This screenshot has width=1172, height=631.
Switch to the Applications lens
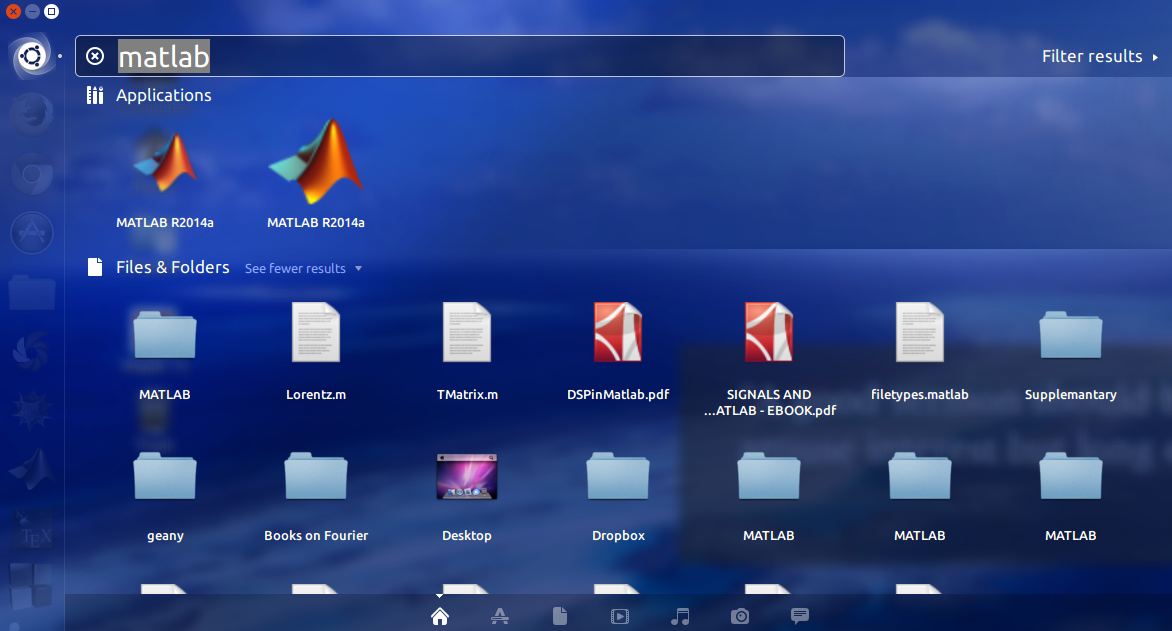click(500, 616)
